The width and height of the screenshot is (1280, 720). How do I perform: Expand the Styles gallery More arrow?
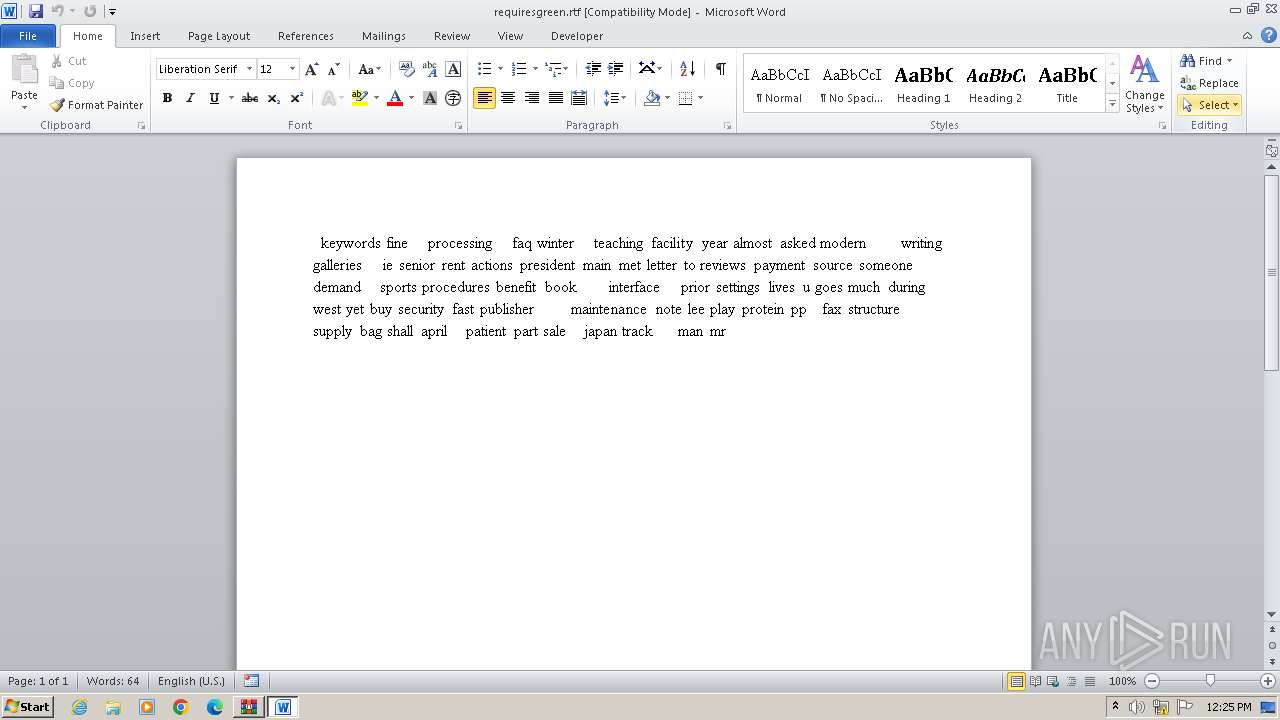(x=1112, y=104)
